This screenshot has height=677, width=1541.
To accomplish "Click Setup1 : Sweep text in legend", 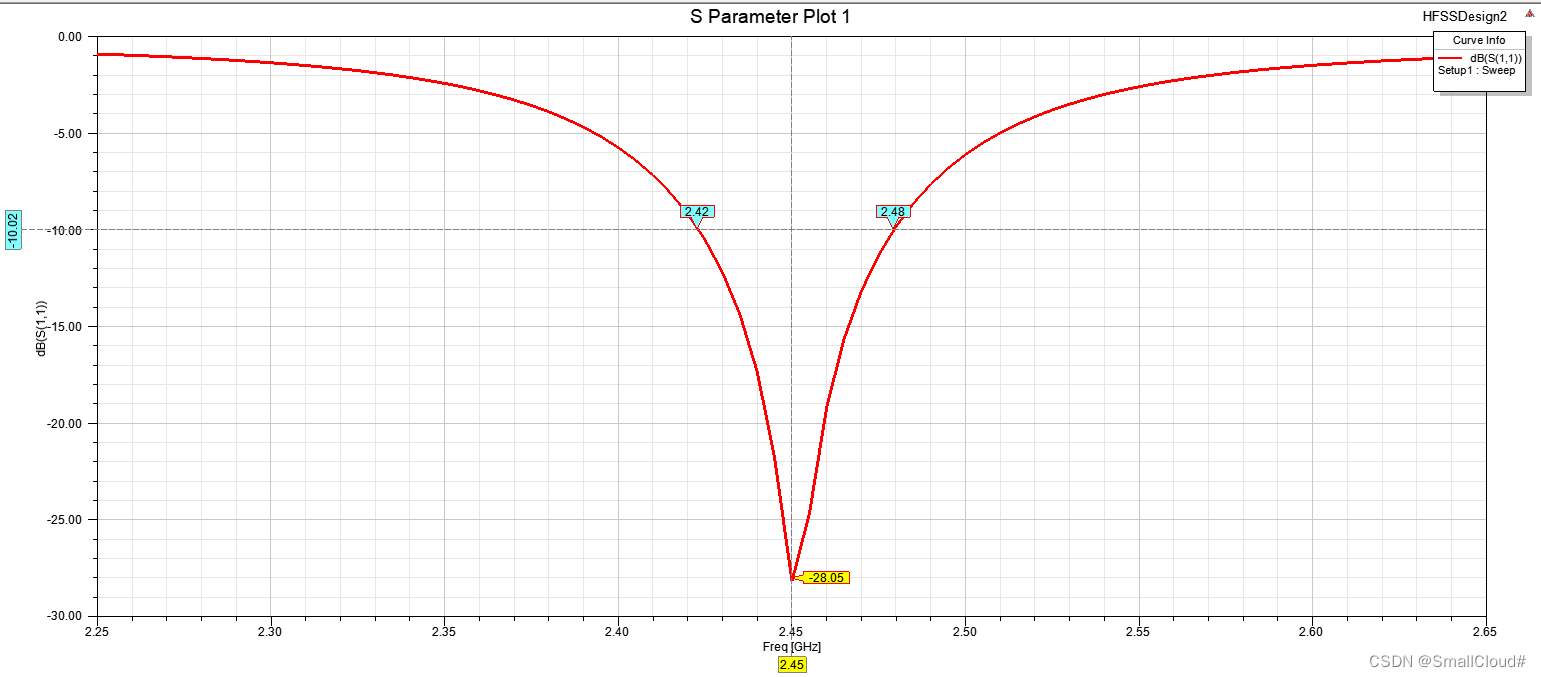I will tap(1476, 71).
